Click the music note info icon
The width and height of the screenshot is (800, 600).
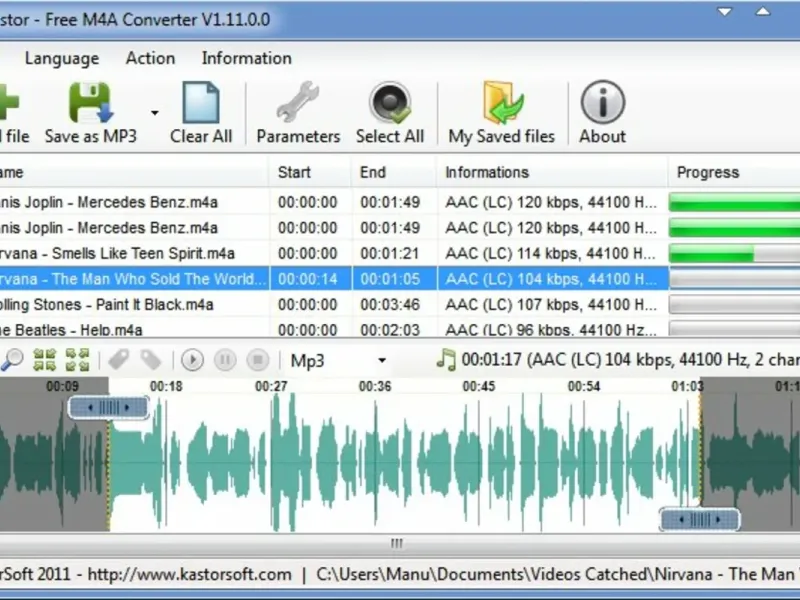[446, 360]
